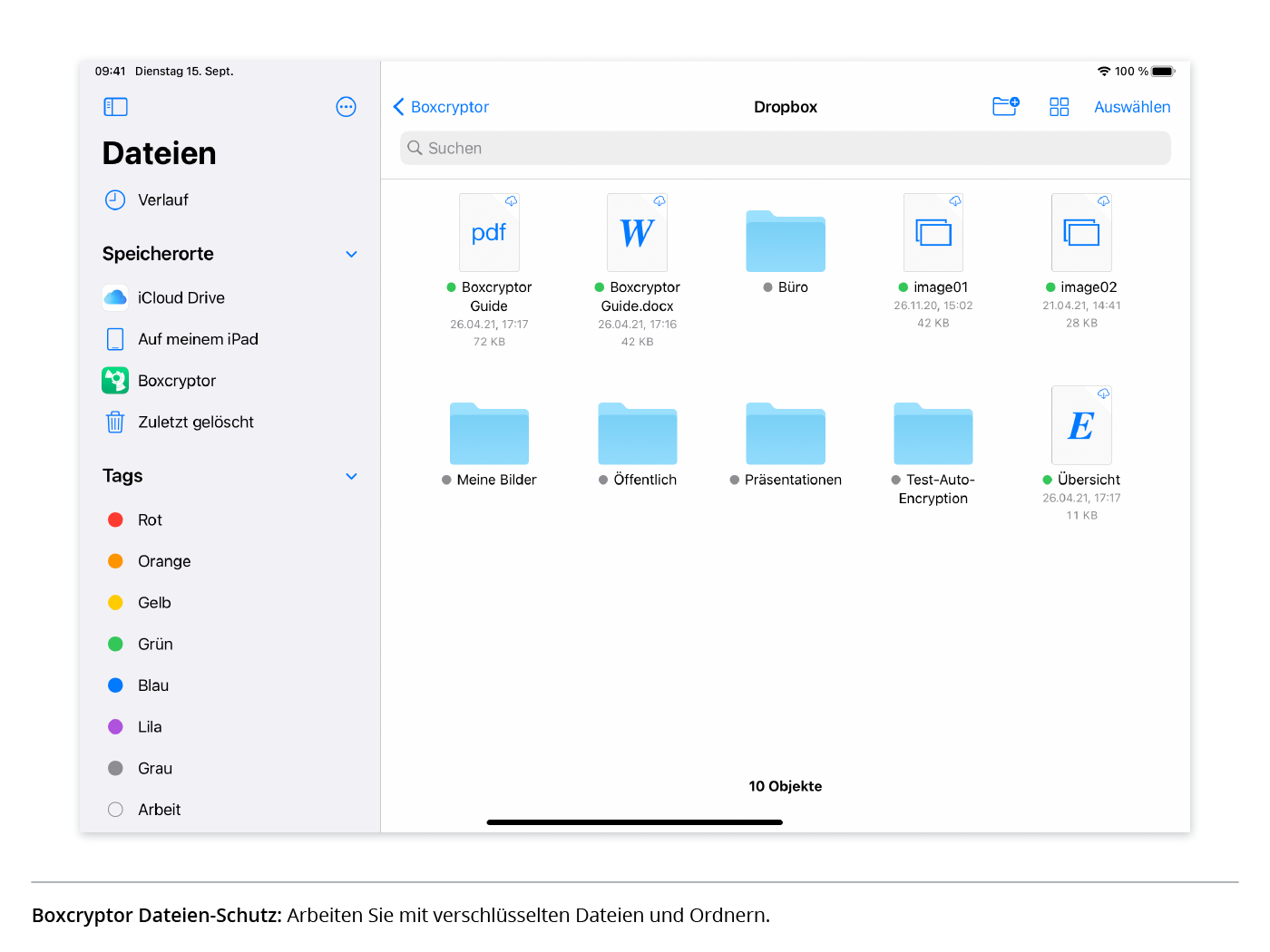Image resolution: width=1270 pixels, height=952 pixels.
Task: Open the Übersicht Excel file
Action: 1081,425
